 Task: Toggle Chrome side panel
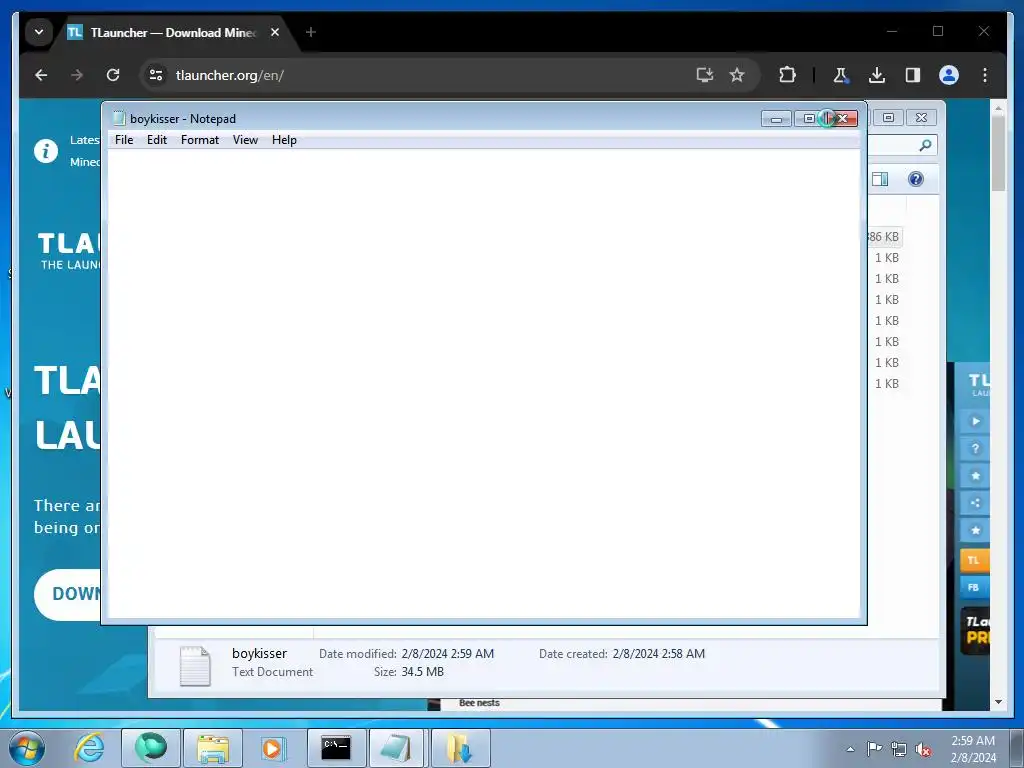(913, 75)
